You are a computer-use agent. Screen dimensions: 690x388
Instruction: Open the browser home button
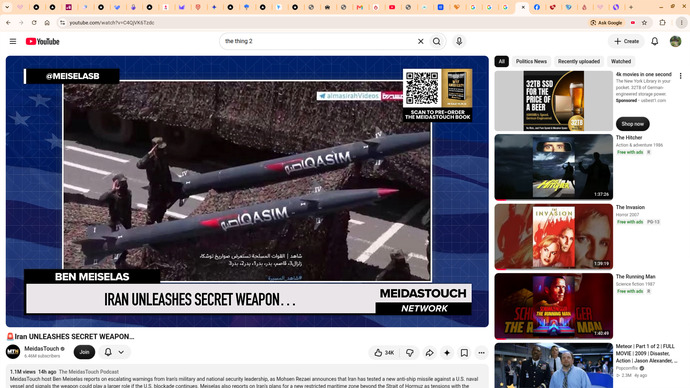click(47, 22)
